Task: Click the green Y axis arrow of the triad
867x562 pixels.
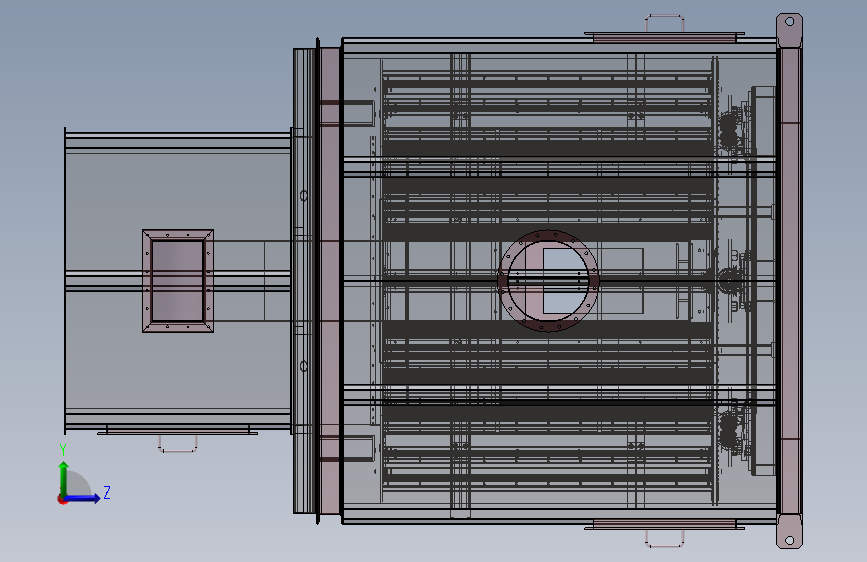Action: [x=64, y=477]
